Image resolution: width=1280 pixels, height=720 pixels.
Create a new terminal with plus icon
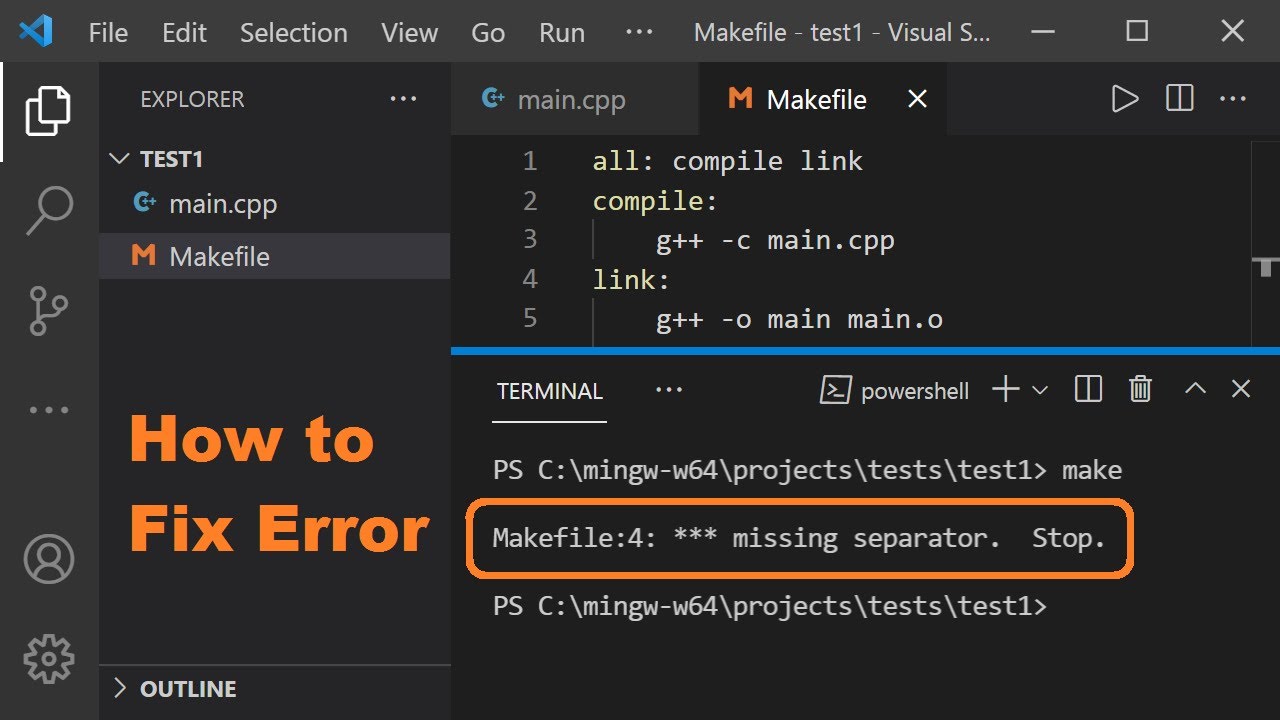(x=1005, y=389)
